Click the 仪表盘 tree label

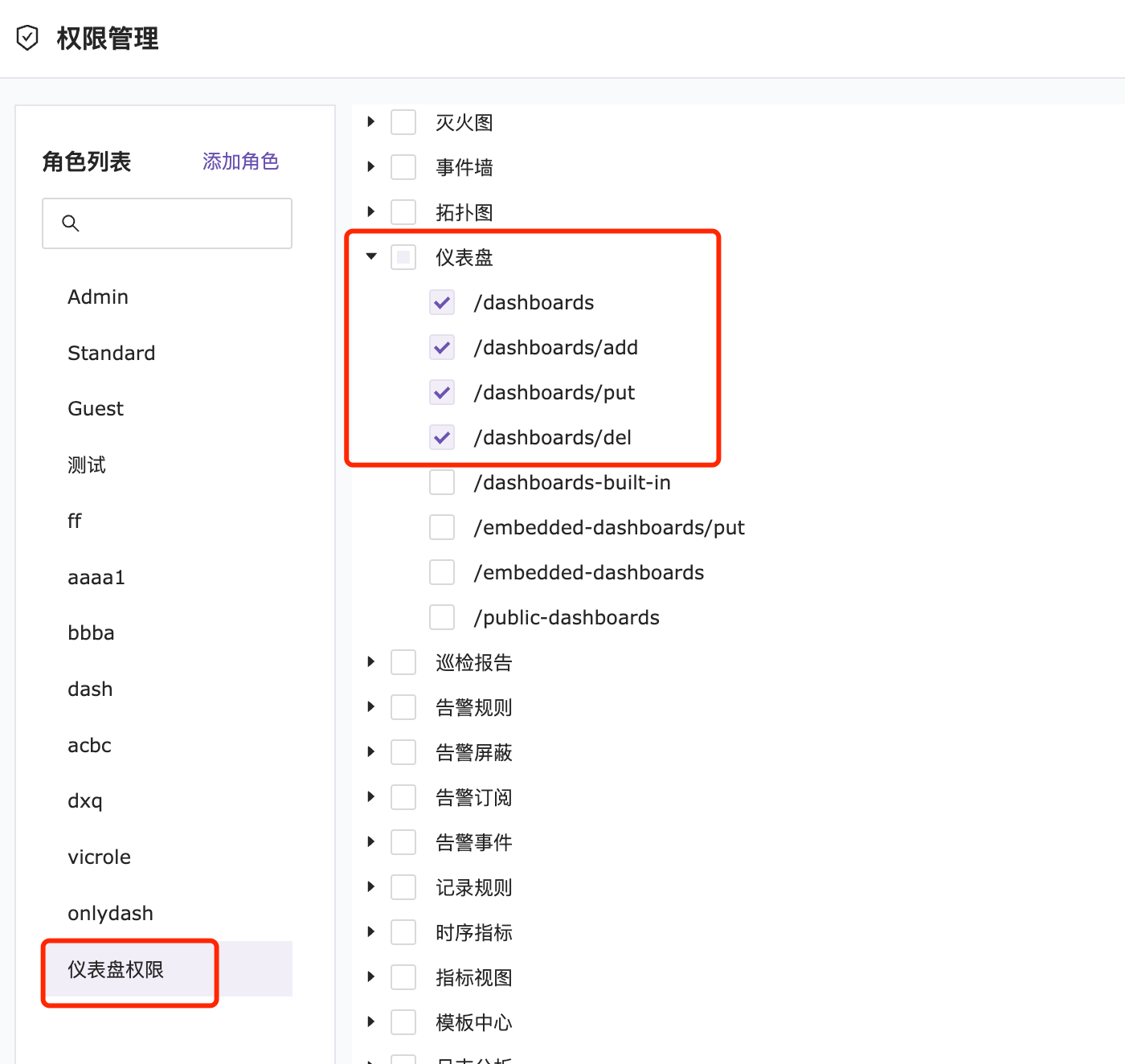(x=464, y=257)
